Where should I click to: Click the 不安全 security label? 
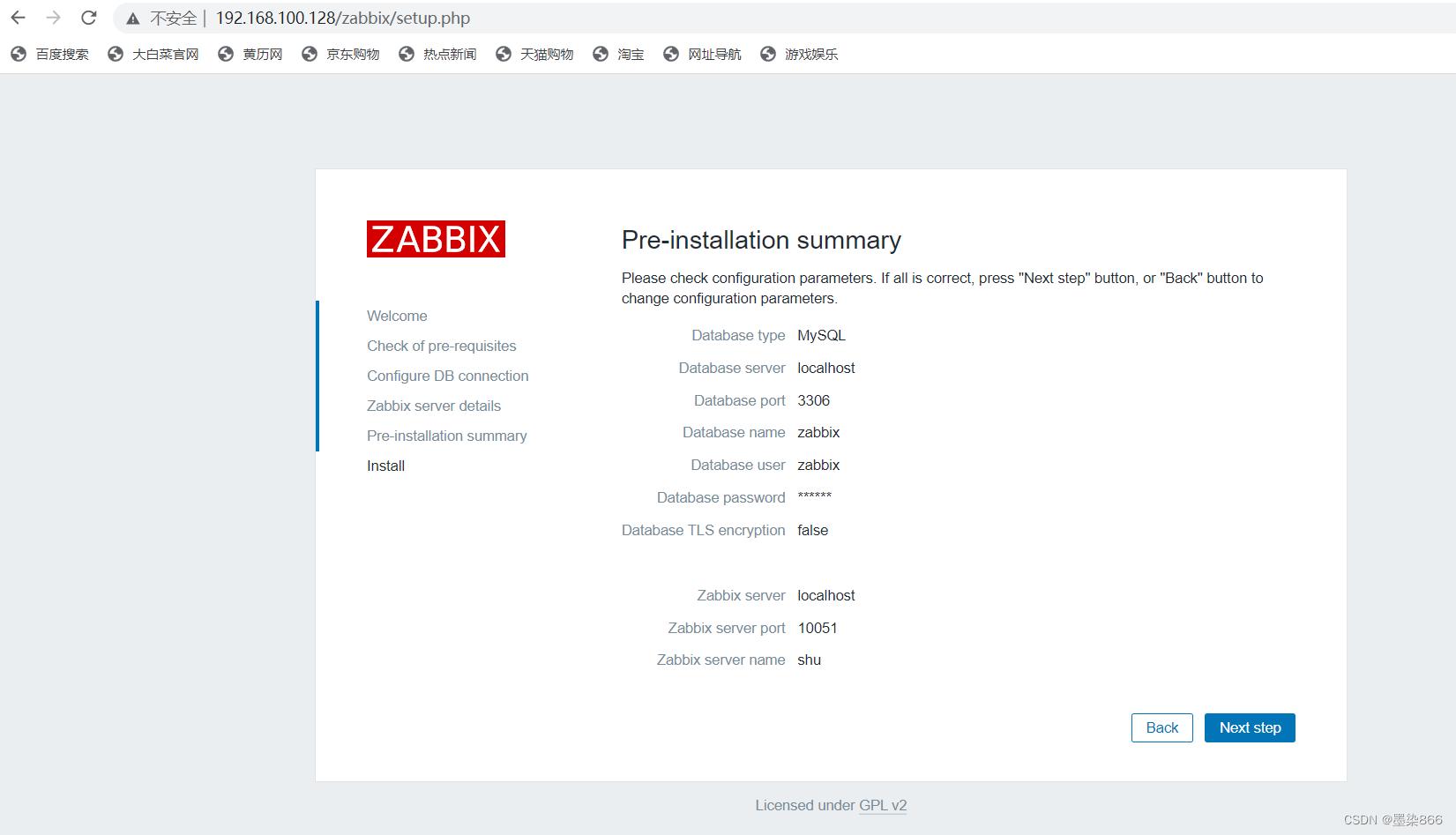click(x=174, y=19)
